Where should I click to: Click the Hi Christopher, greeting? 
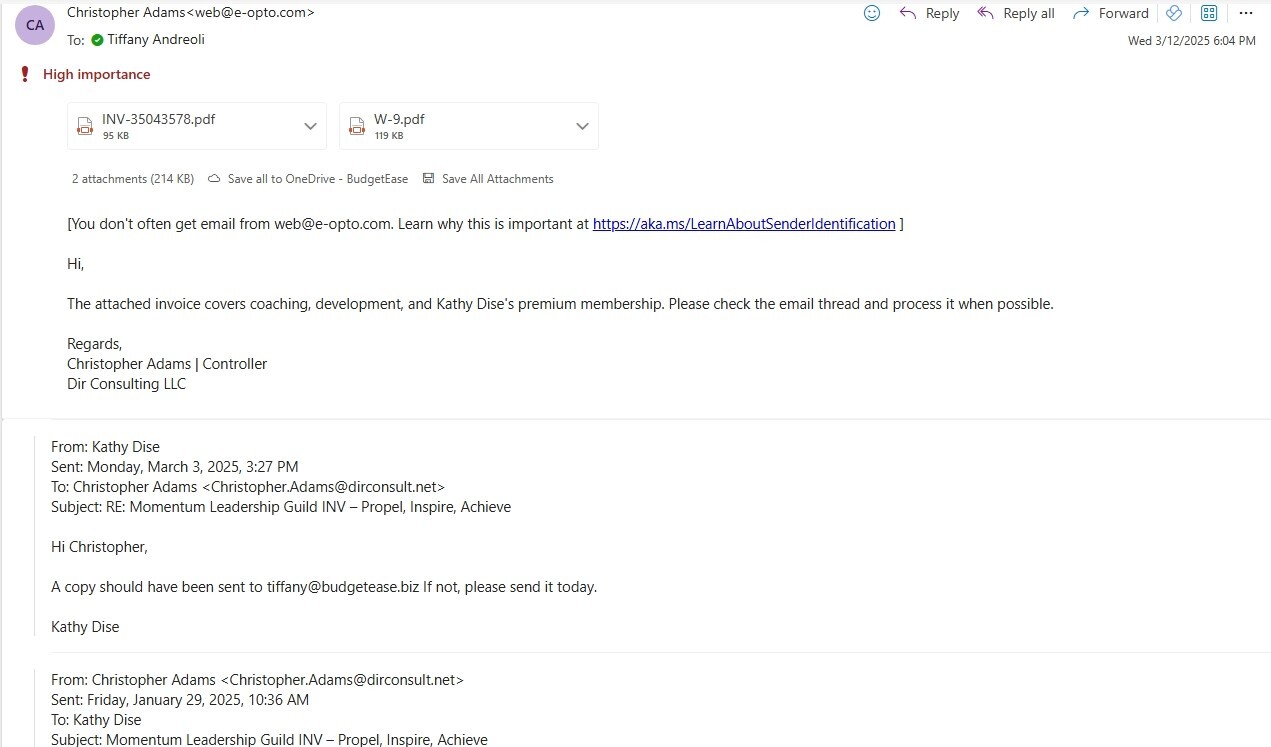coord(99,547)
